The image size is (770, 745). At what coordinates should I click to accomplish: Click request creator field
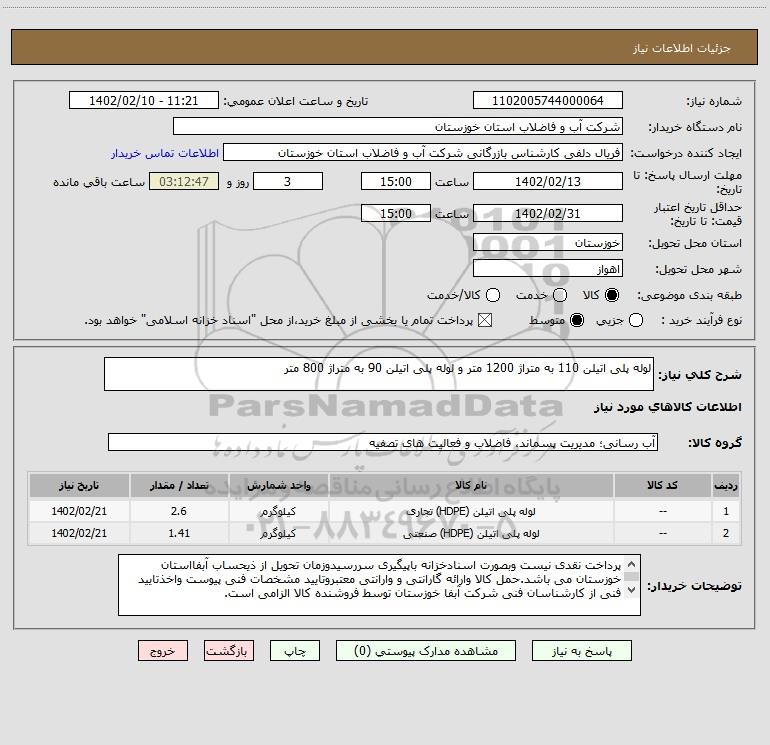(x=423, y=152)
